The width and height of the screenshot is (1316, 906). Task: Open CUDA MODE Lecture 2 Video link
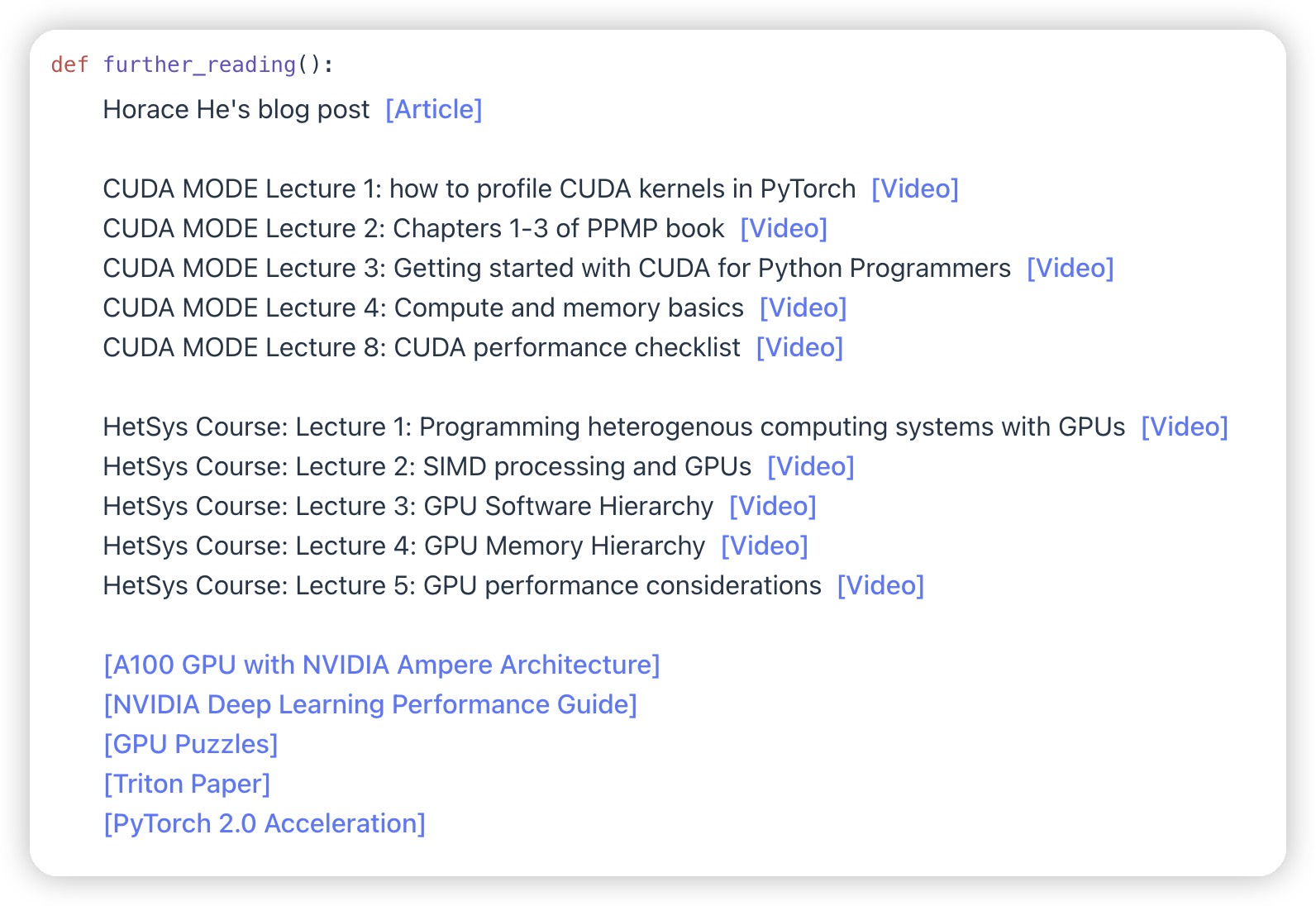coord(783,228)
